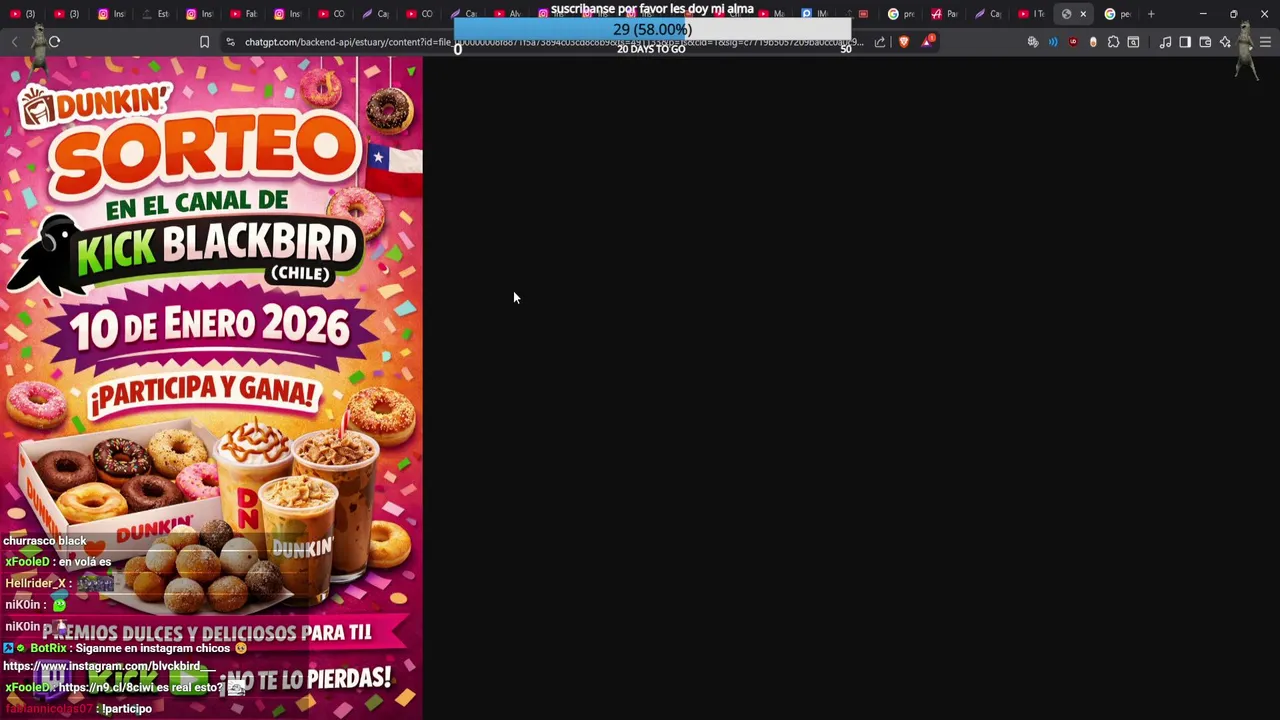
Task: Close the active ChatGPT file tab
Action: click(1083, 14)
